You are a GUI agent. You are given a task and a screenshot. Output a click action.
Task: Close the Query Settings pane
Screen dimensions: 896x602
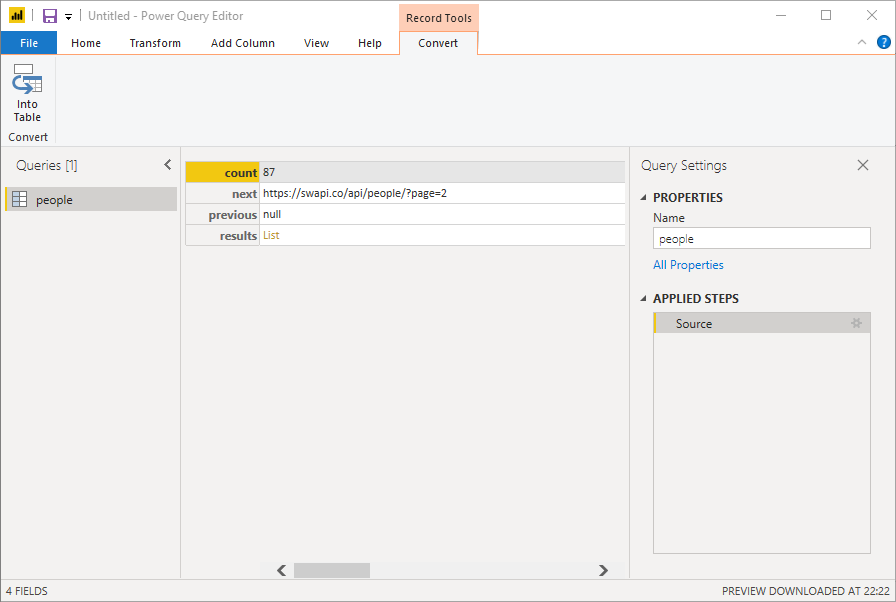coord(863,165)
